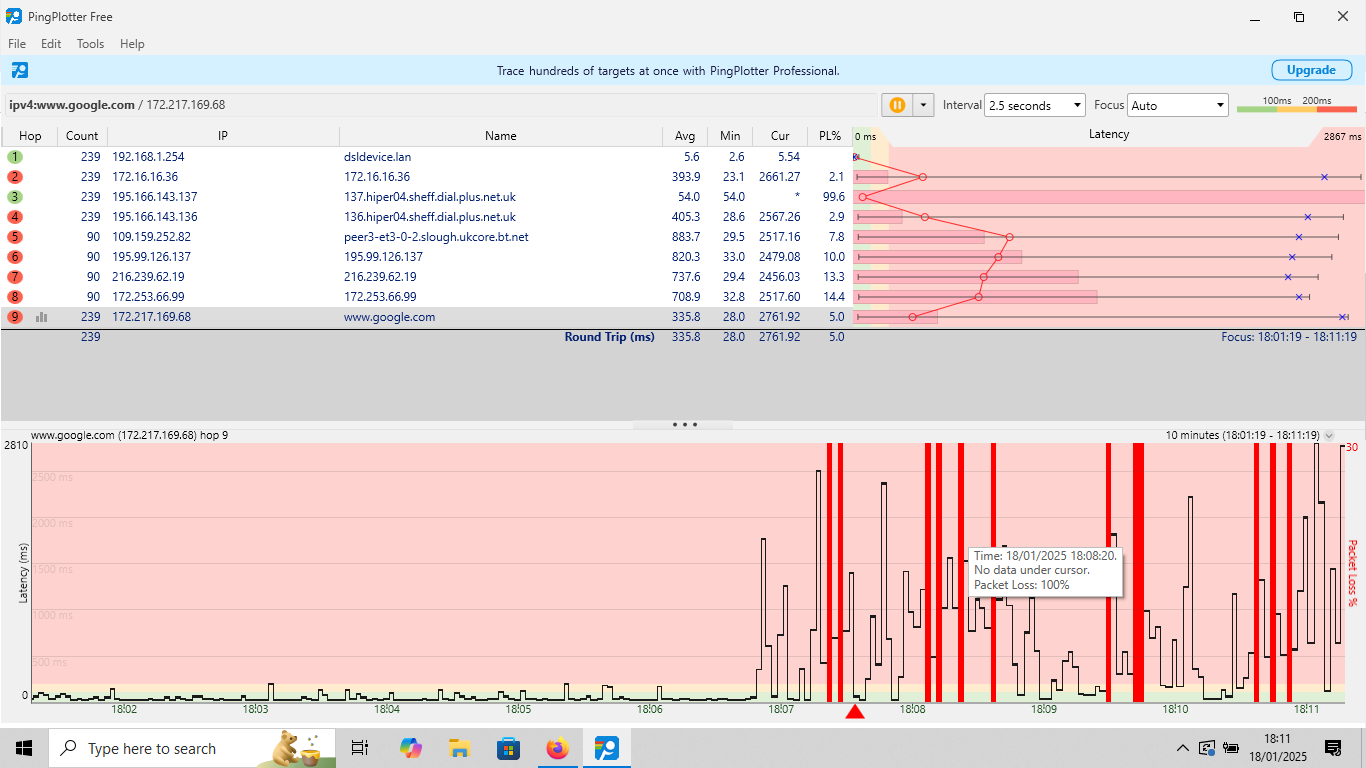Open Copilot from the taskbar
This screenshot has height=768, width=1366.
pyautogui.click(x=410, y=748)
